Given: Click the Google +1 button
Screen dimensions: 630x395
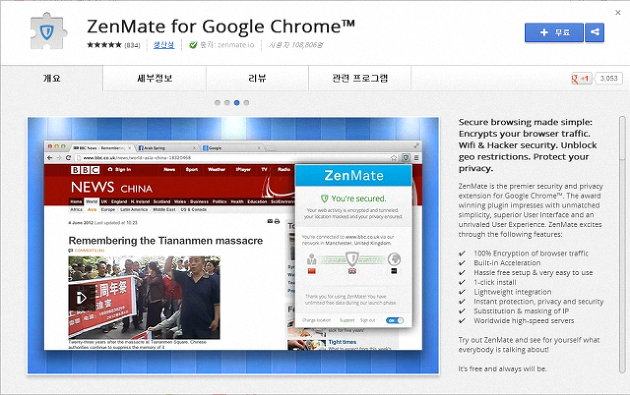Looking at the screenshot, I should click(x=581, y=78).
